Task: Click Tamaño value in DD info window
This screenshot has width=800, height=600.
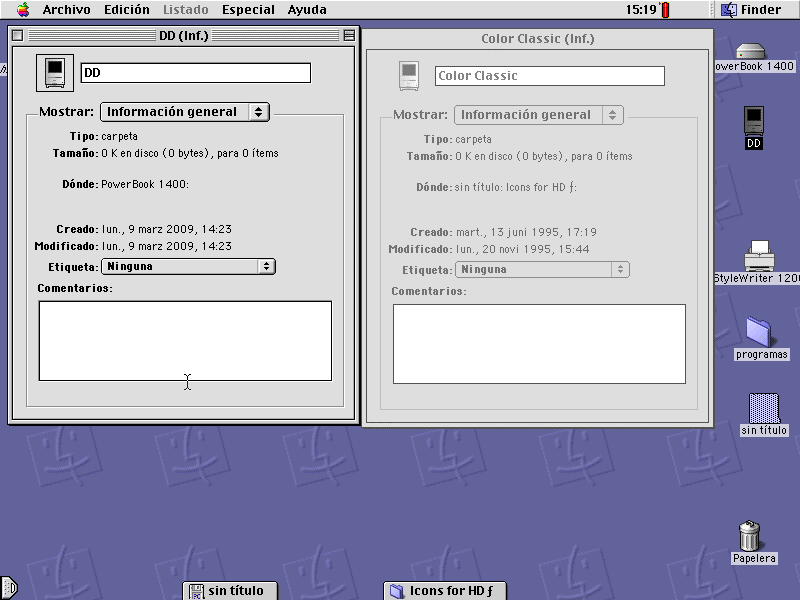Action: 190,153
